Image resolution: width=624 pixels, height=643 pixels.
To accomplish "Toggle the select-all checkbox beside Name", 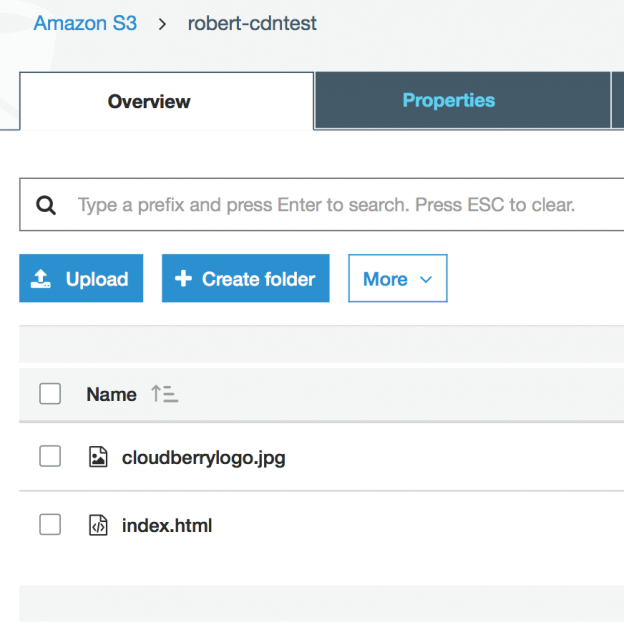I will 50,394.
